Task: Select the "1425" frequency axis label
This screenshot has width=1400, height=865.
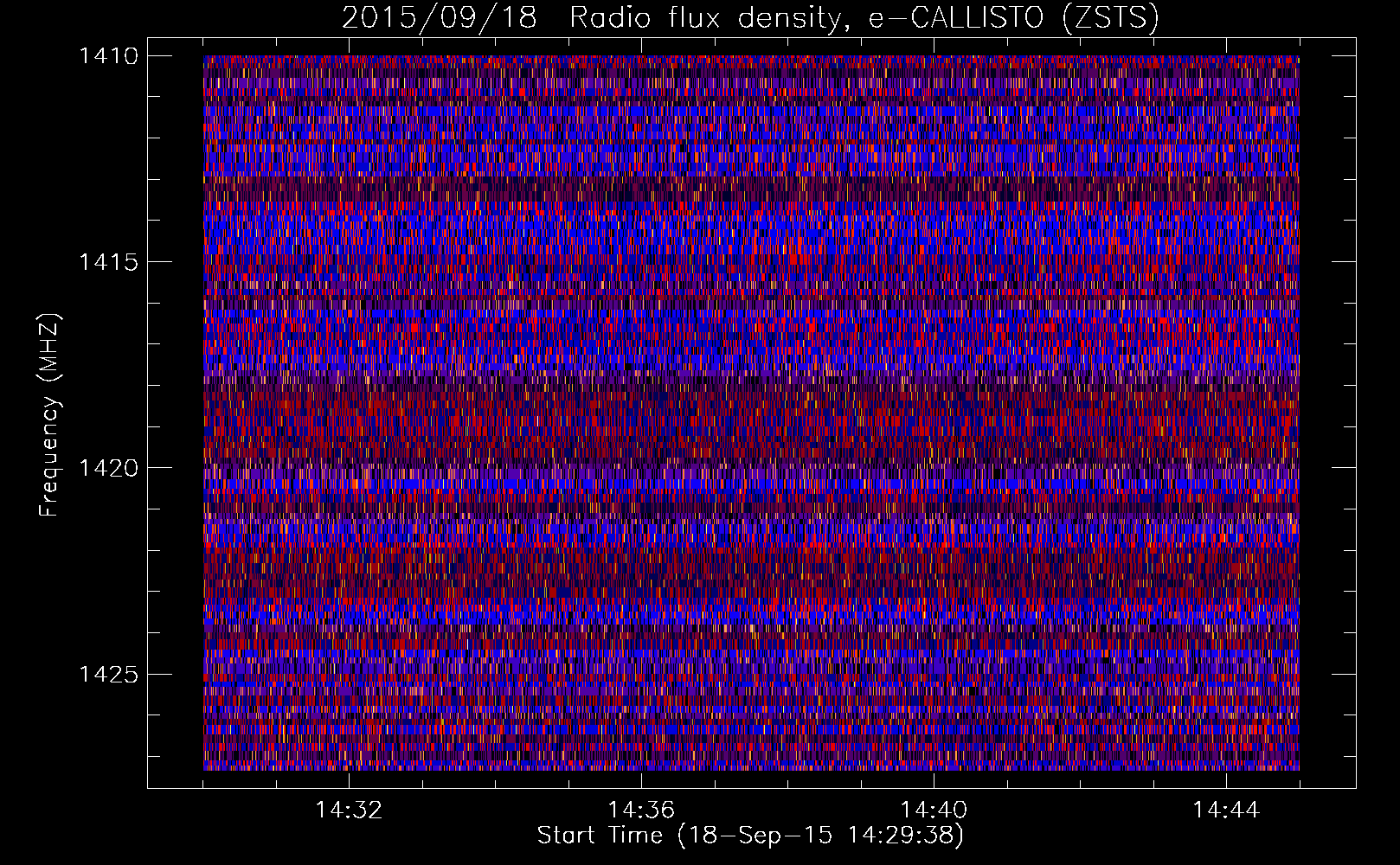Action: [x=108, y=674]
